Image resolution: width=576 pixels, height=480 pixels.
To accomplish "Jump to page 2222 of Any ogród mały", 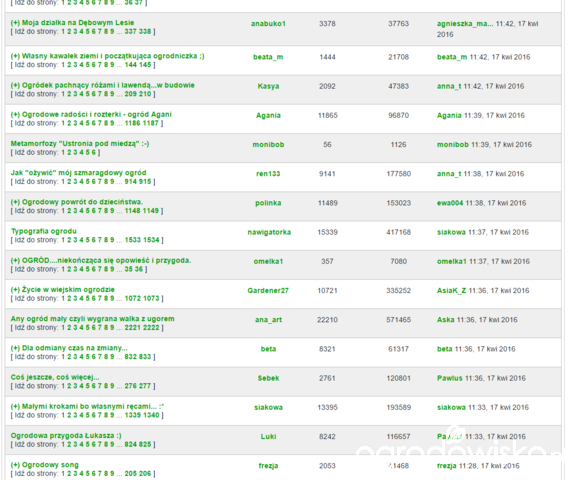I will 152,328.
